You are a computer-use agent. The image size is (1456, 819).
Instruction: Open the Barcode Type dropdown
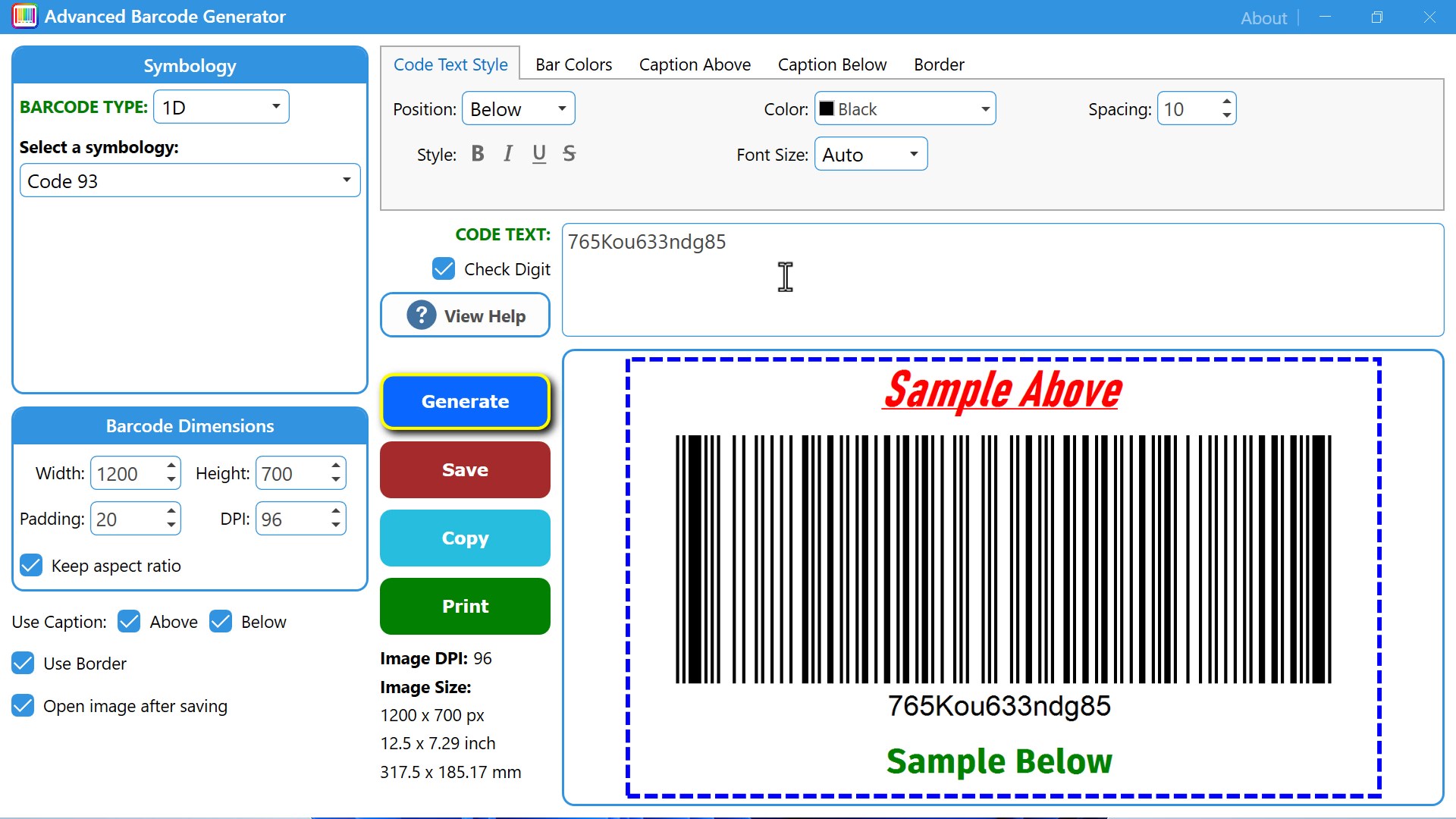(221, 107)
